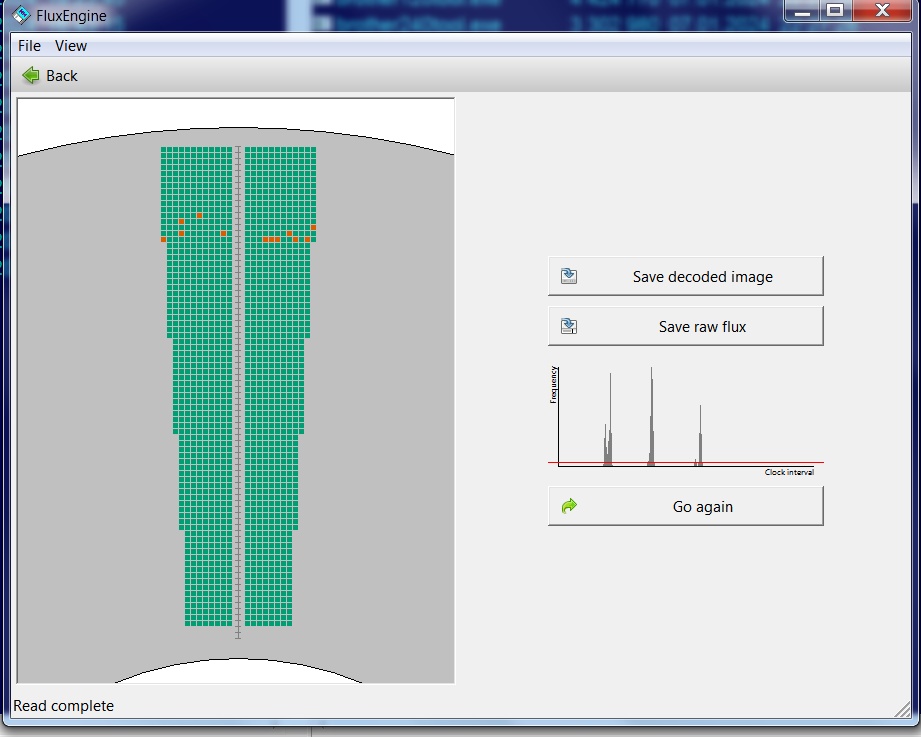Click the red threshold line in the histogram
This screenshot has width=921, height=737.
760,463
